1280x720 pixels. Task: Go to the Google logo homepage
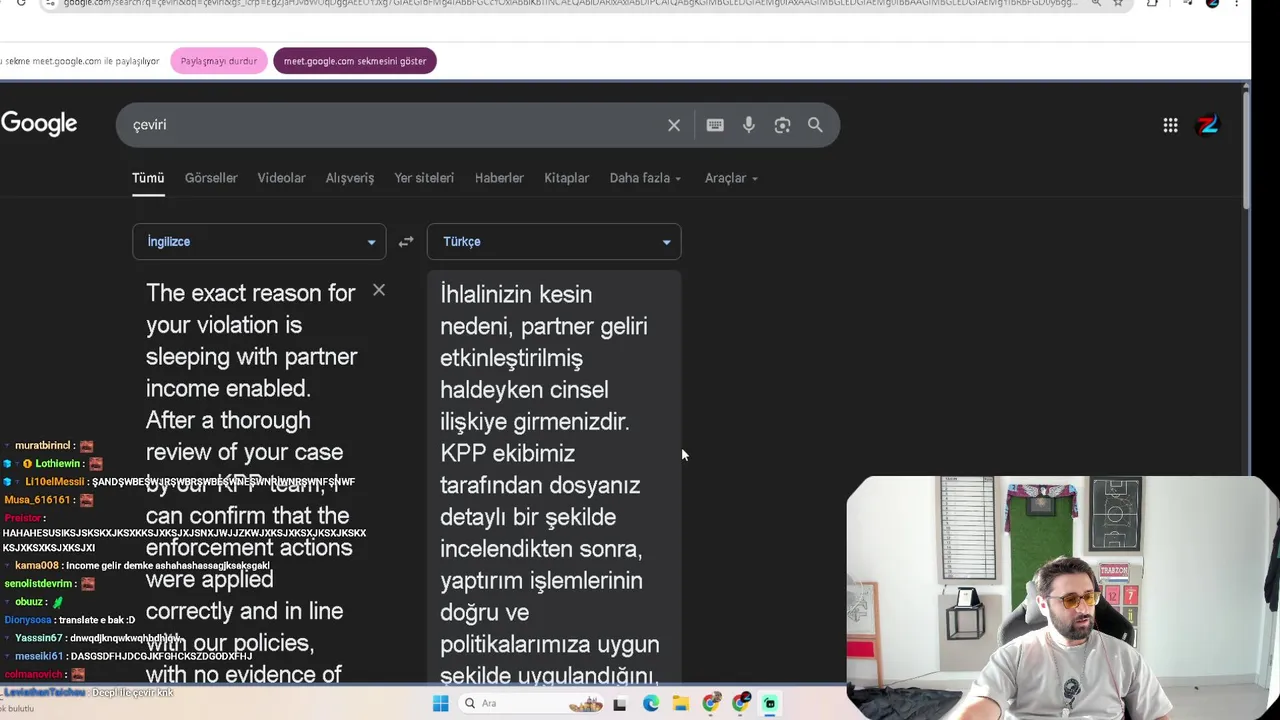pyautogui.click(x=39, y=124)
